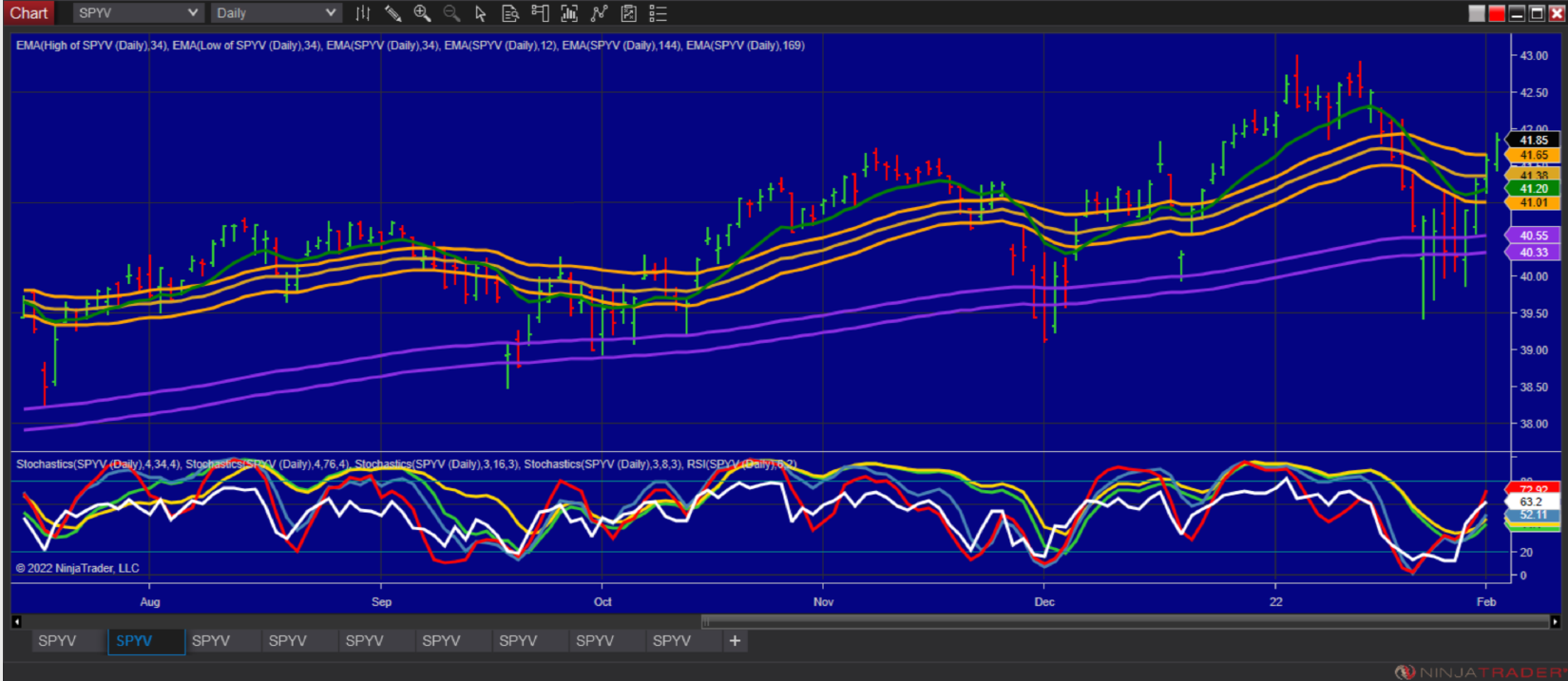Click the orange 41.01 price marker

[x=1533, y=202]
